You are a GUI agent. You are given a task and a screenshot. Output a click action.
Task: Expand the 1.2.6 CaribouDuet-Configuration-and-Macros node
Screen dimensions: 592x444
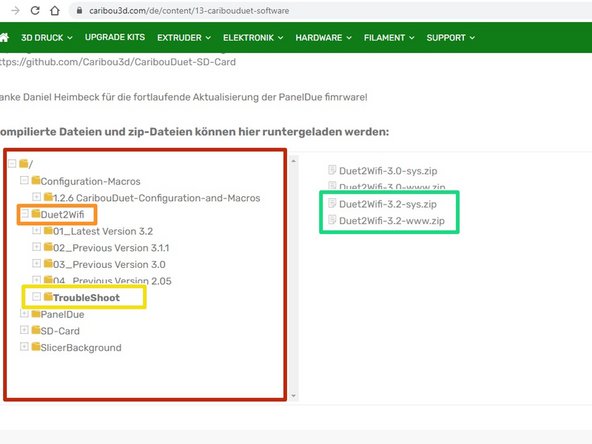pos(36,197)
